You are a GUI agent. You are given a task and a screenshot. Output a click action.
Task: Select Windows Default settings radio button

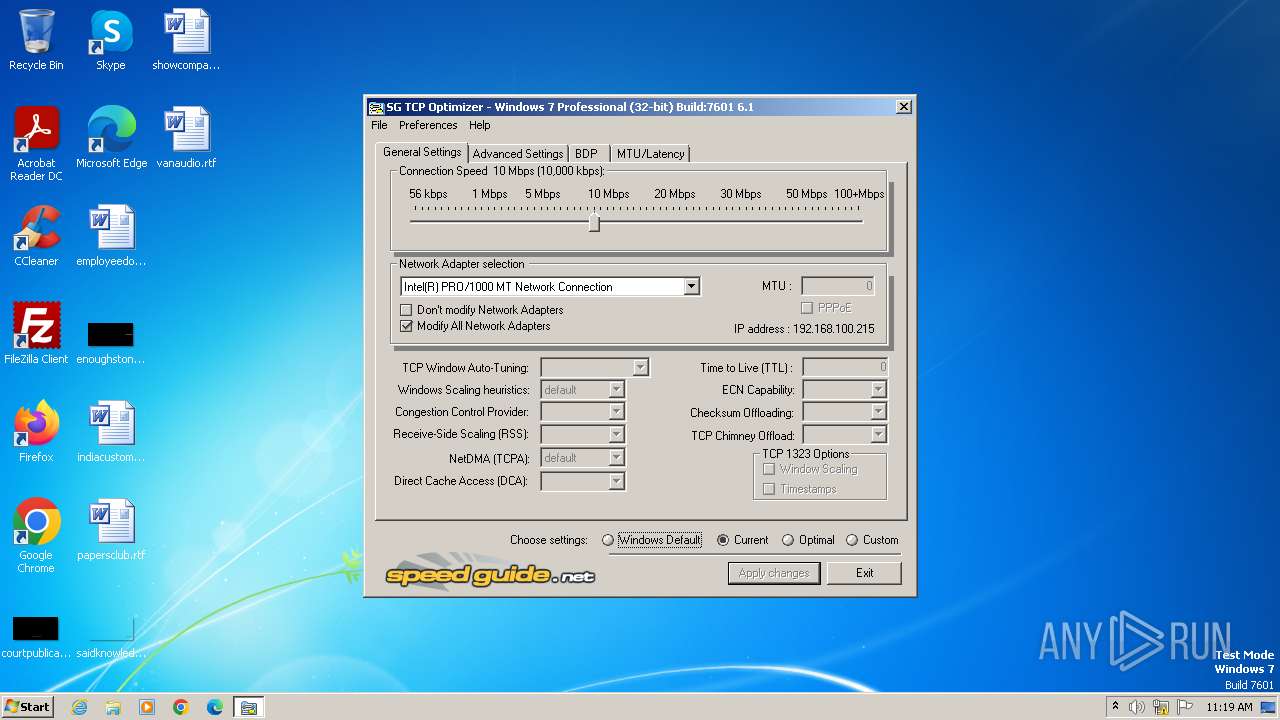pyautogui.click(x=608, y=540)
